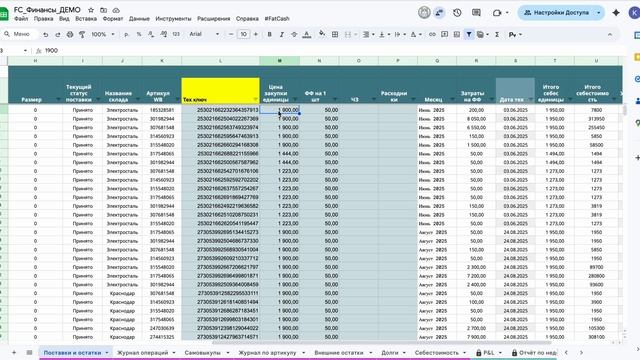Click the font size field showing 10
The width and height of the screenshot is (640, 360).
[243, 34]
